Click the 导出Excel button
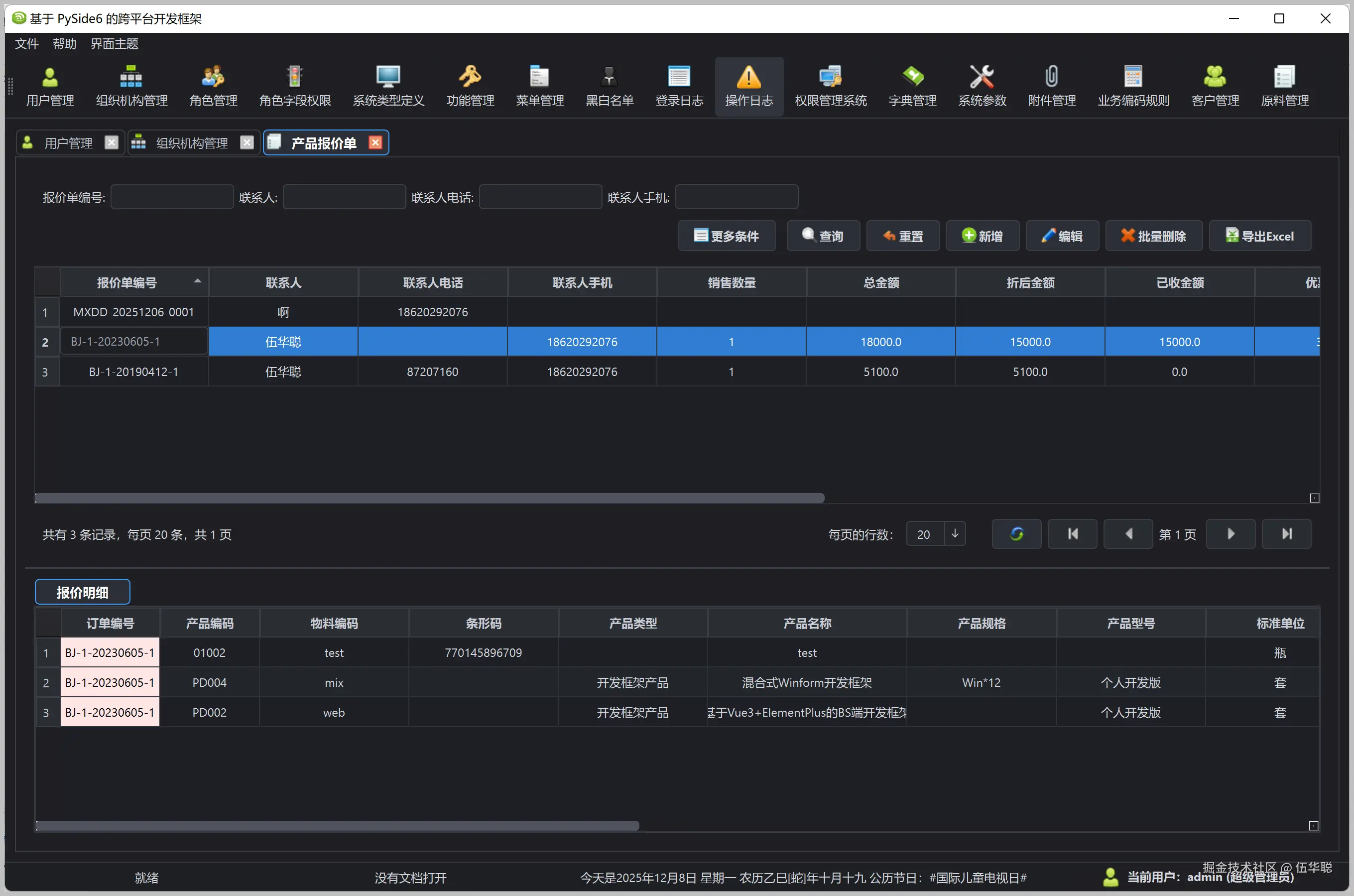The width and height of the screenshot is (1354, 896). coord(1259,236)
